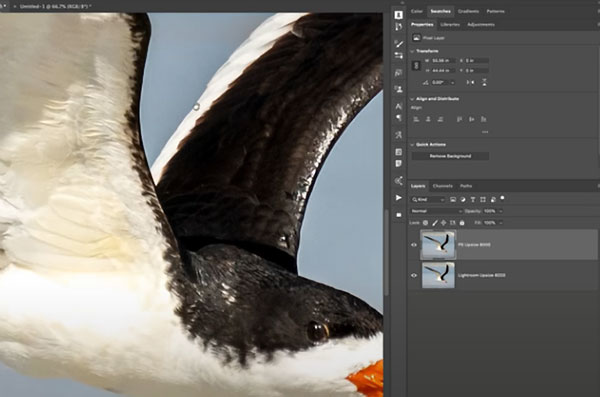600x397 pixels.
Task: Filter layers for adjustment layers
Action: click(x=463, y=199)
